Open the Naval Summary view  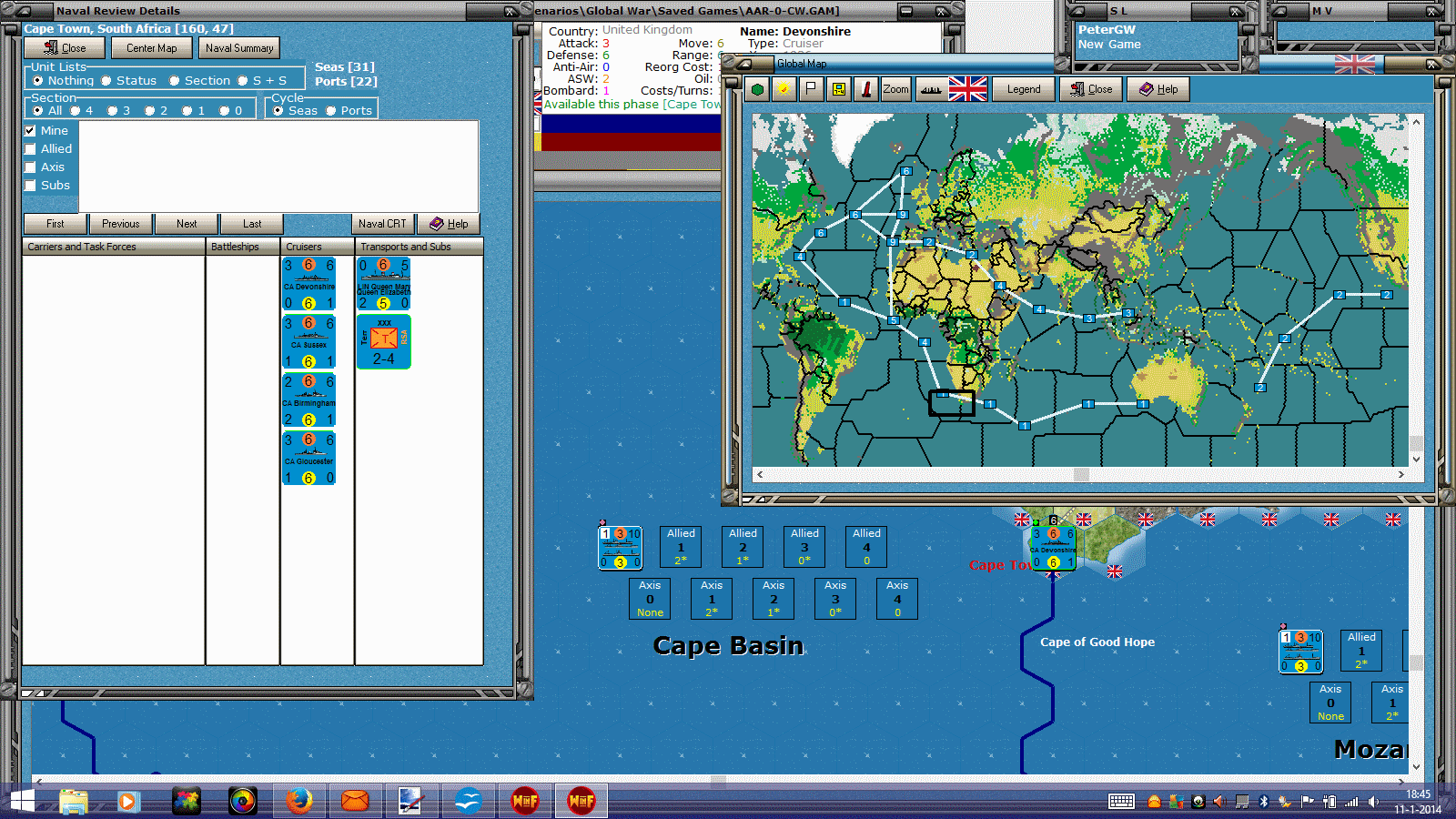(x=239, y=48)
